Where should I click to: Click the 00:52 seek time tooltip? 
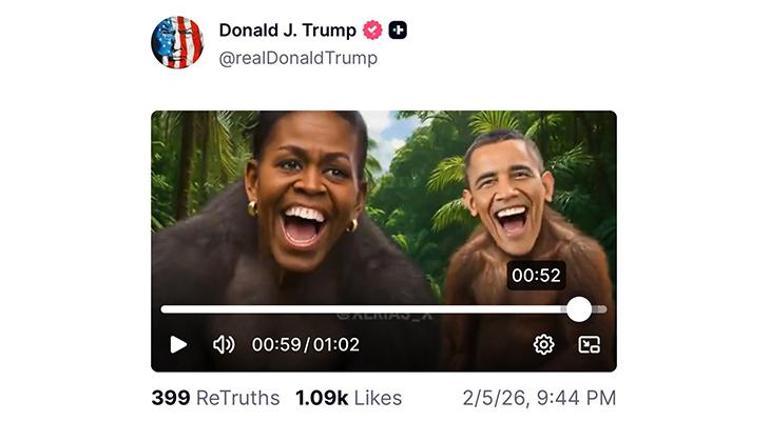pos(536,275)
